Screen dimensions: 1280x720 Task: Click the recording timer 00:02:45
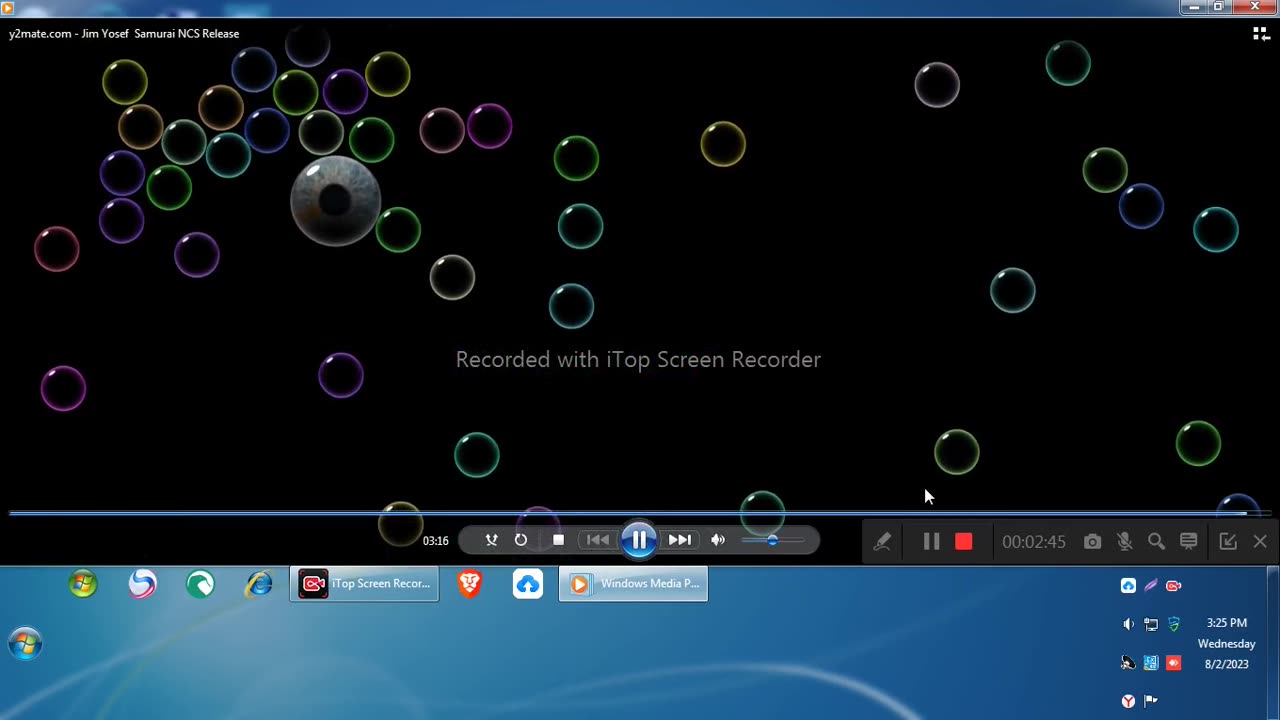(x=1034, y=541)
